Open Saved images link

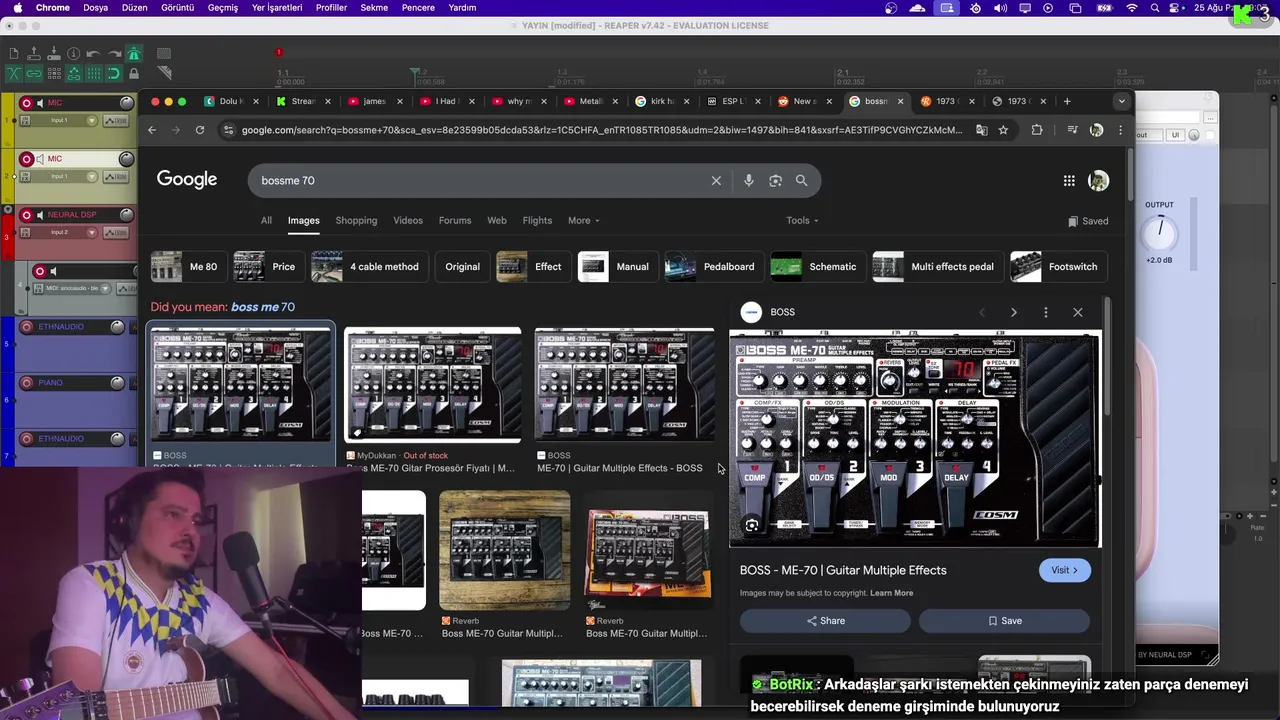(x=1088, y=221)
